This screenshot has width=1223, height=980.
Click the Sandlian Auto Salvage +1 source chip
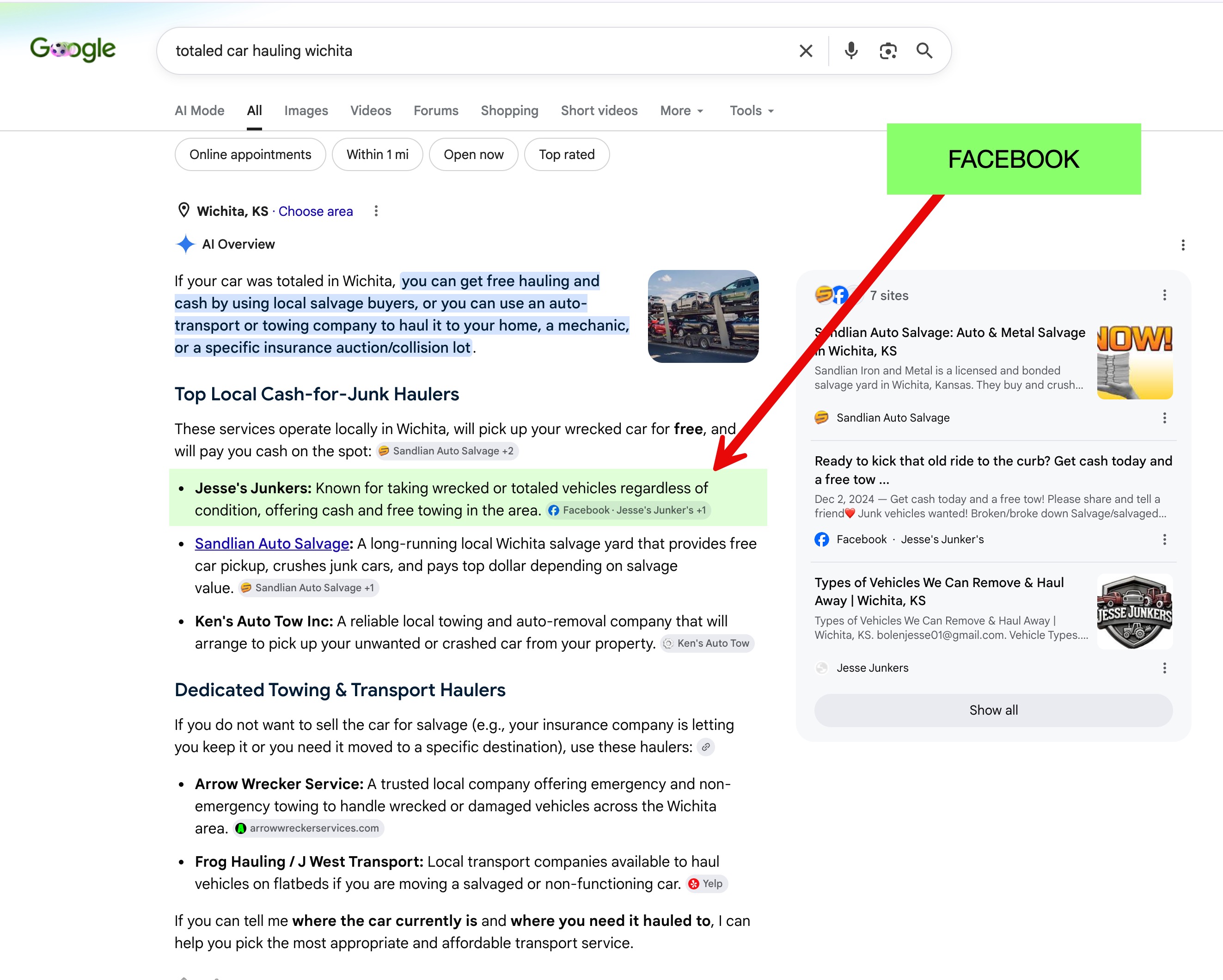point(309,588)
